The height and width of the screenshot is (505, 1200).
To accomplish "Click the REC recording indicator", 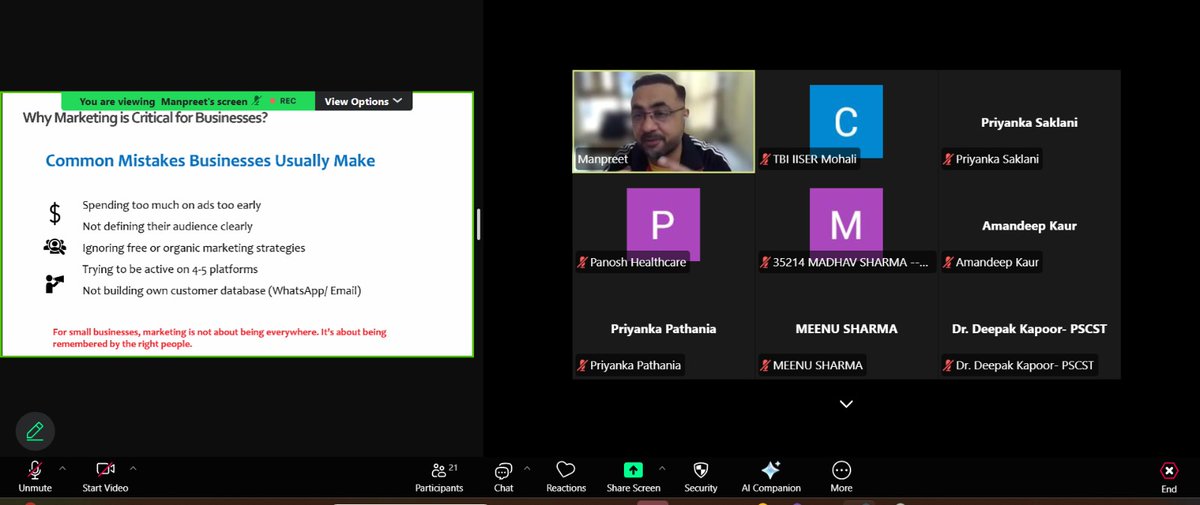I will click(x=282, y=101).
